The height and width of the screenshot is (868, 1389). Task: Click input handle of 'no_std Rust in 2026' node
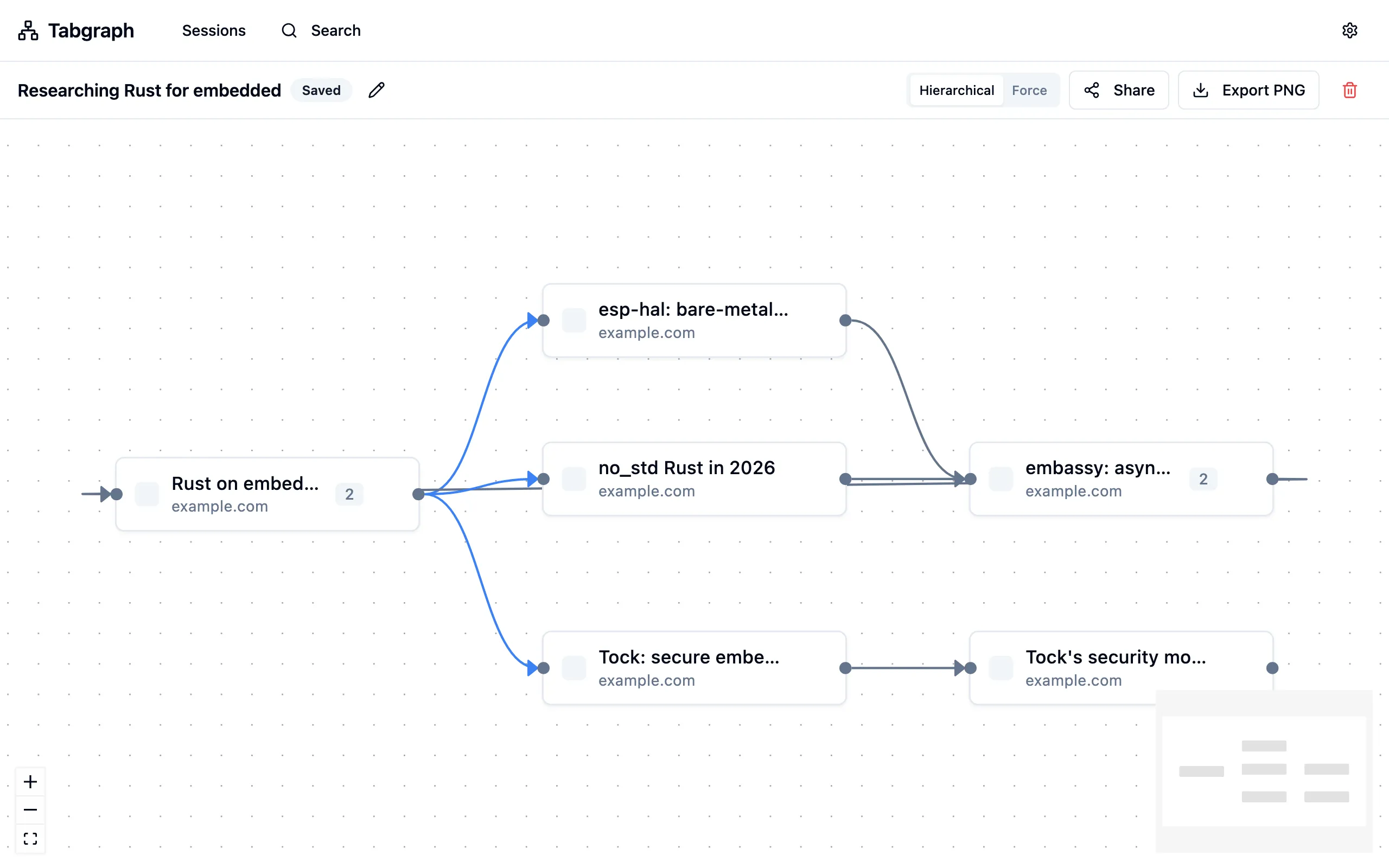click(544, 479)
